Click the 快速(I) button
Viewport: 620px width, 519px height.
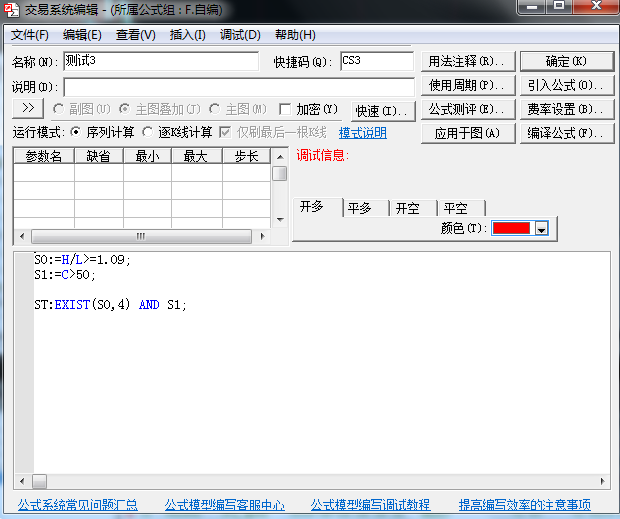pos(383,111)
